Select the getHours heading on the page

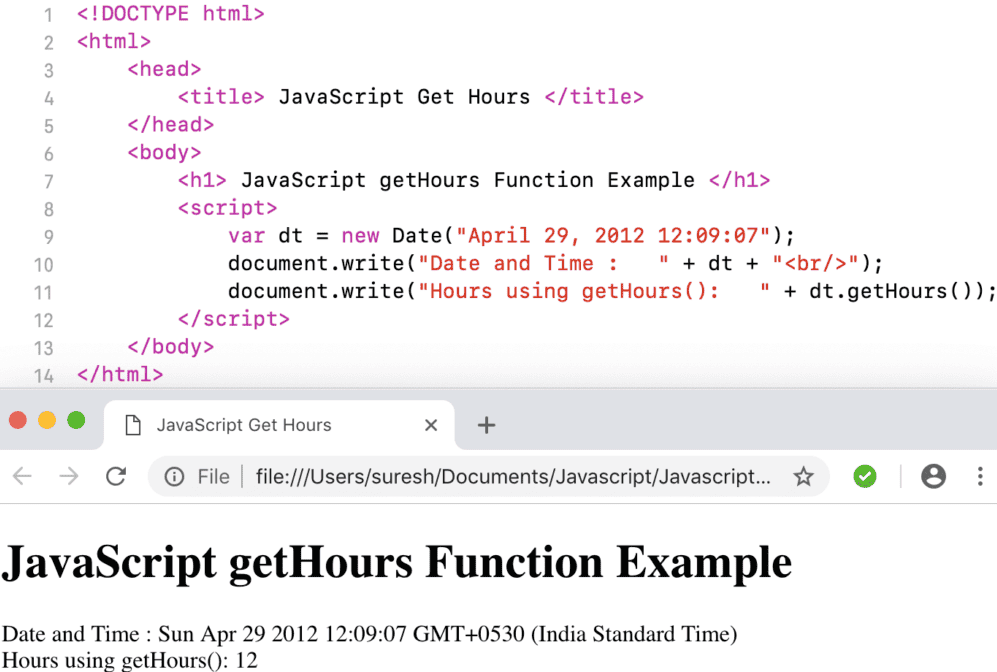[396, 562]
